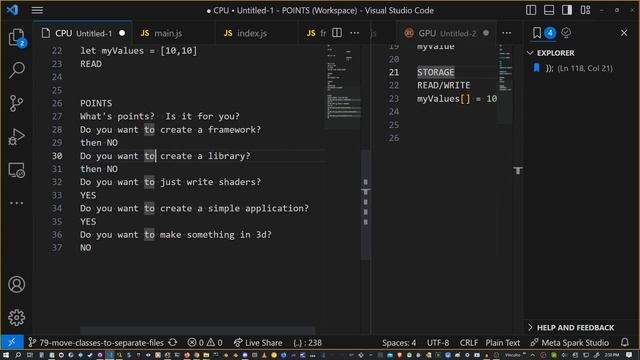Open the Accounts menu
This screenshot has width=640, height=360.
coord(16,284)
